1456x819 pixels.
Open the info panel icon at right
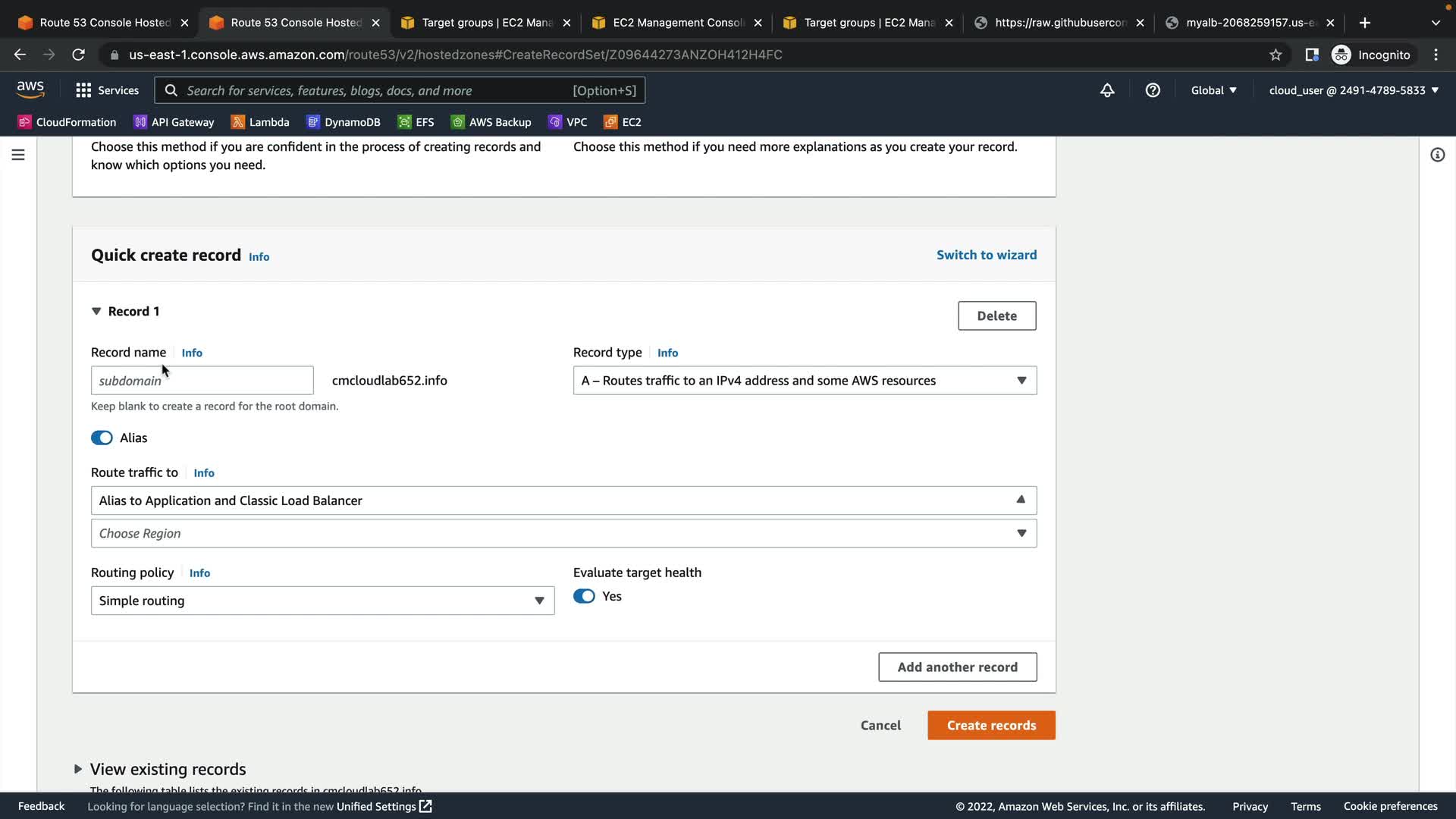click(x=1437, y=155)
